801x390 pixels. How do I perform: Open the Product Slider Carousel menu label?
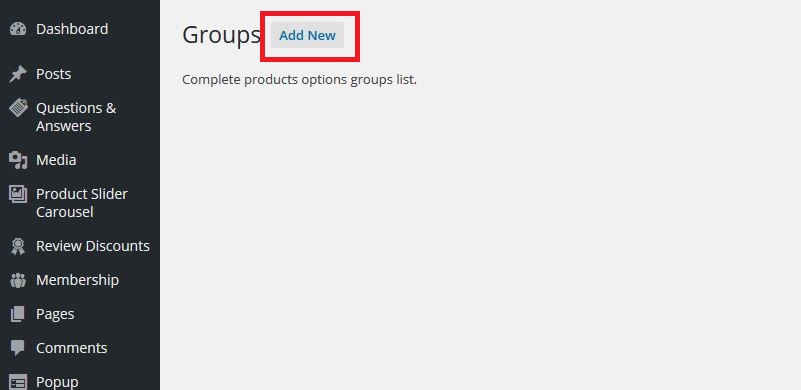point(82,203)
